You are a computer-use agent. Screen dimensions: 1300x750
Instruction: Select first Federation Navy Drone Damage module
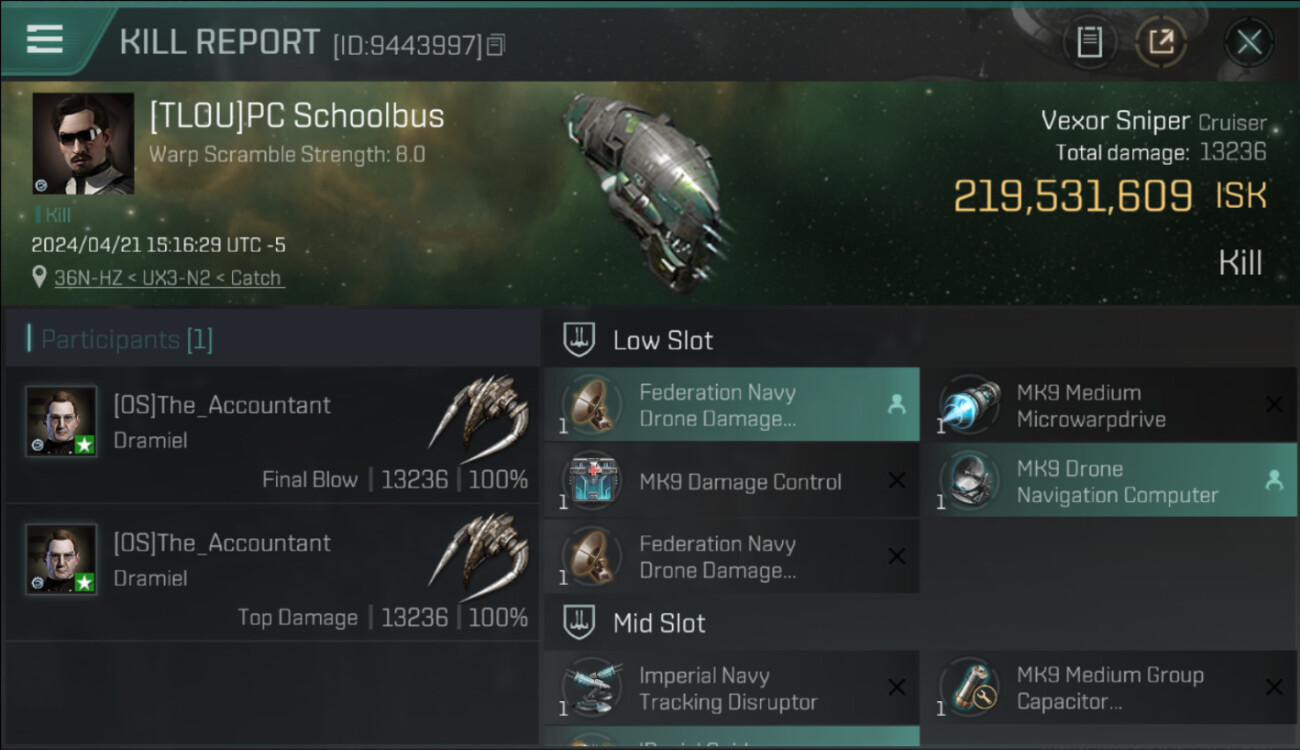pyautogui.click(x=730, y=405)
